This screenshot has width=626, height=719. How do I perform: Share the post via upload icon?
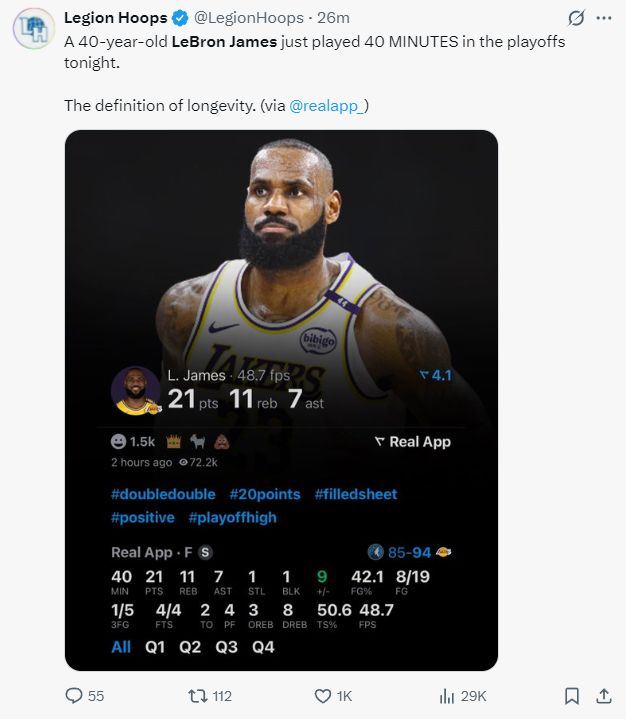coord(603,696)
